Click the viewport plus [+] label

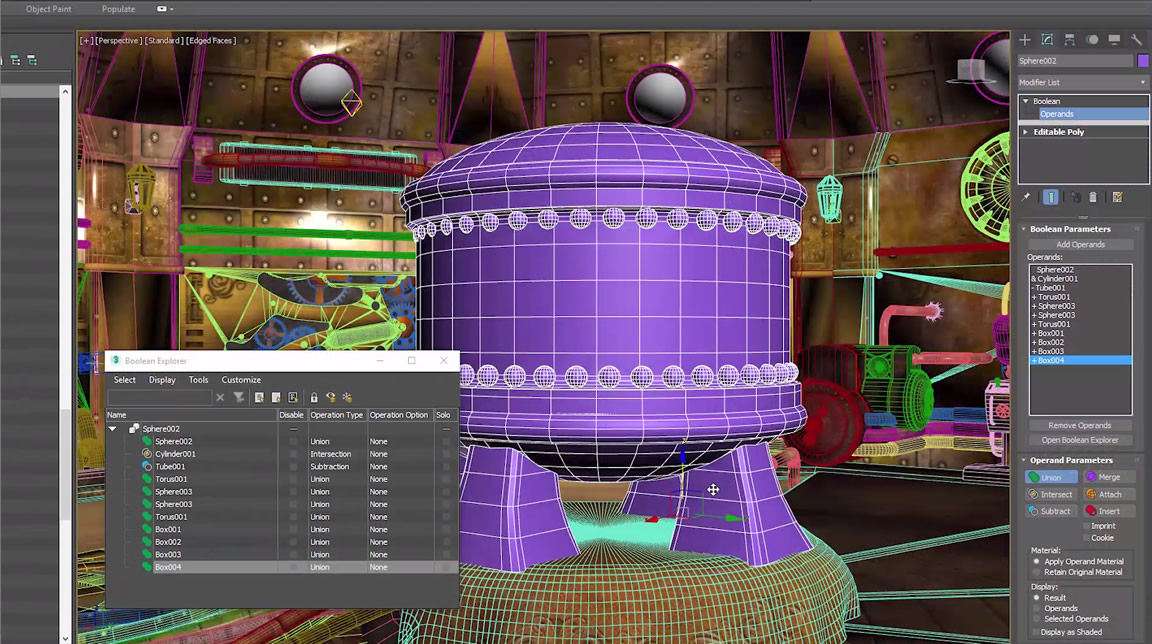87,40
